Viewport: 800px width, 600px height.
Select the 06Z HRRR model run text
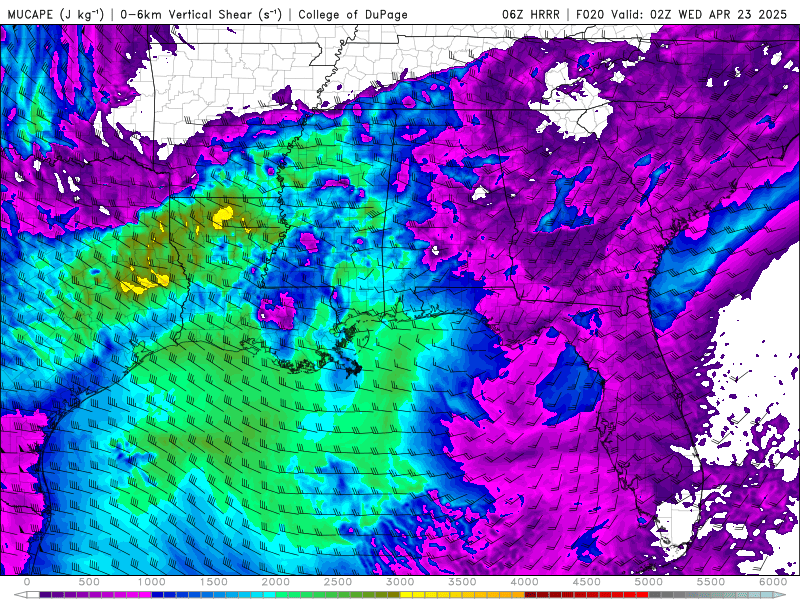click(531, 14)
